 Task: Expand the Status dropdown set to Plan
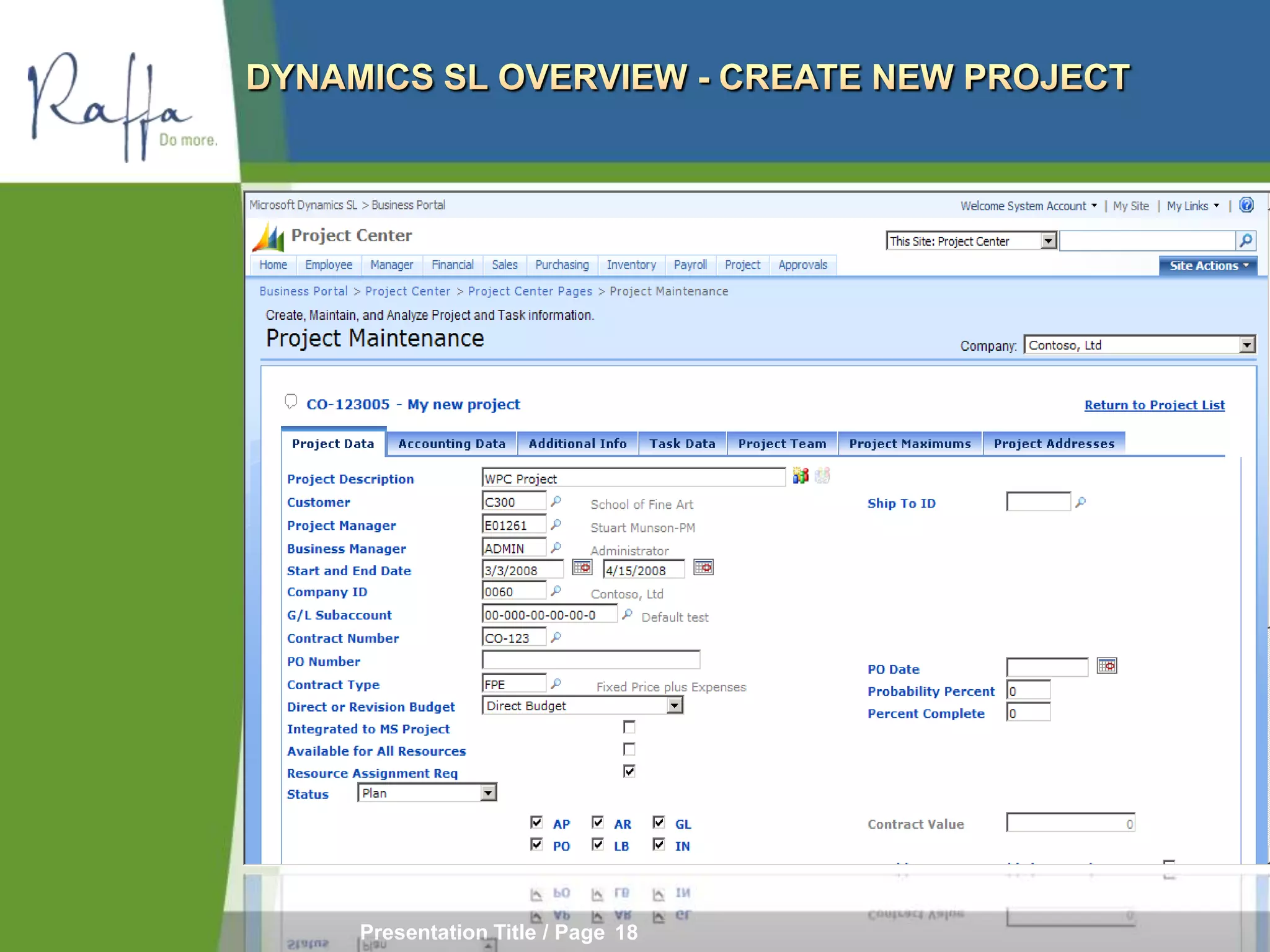point(488,793)
